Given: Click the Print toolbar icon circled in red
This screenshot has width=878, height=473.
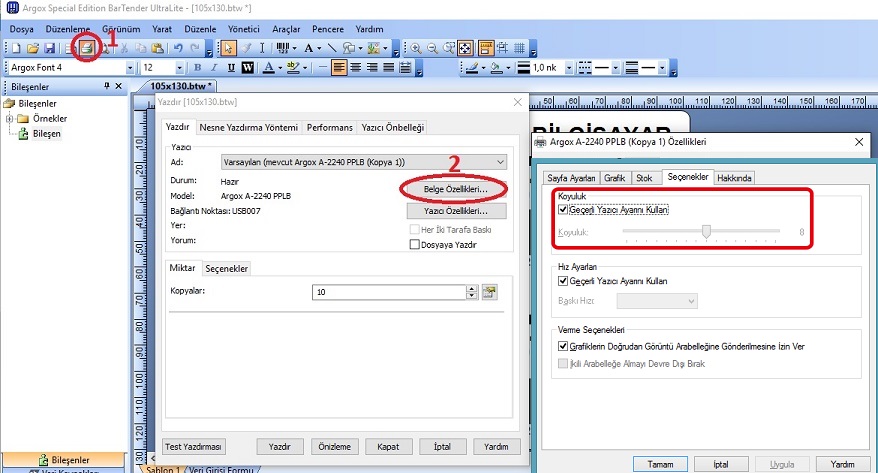Looking at the screenshot, I should [88, 48].
